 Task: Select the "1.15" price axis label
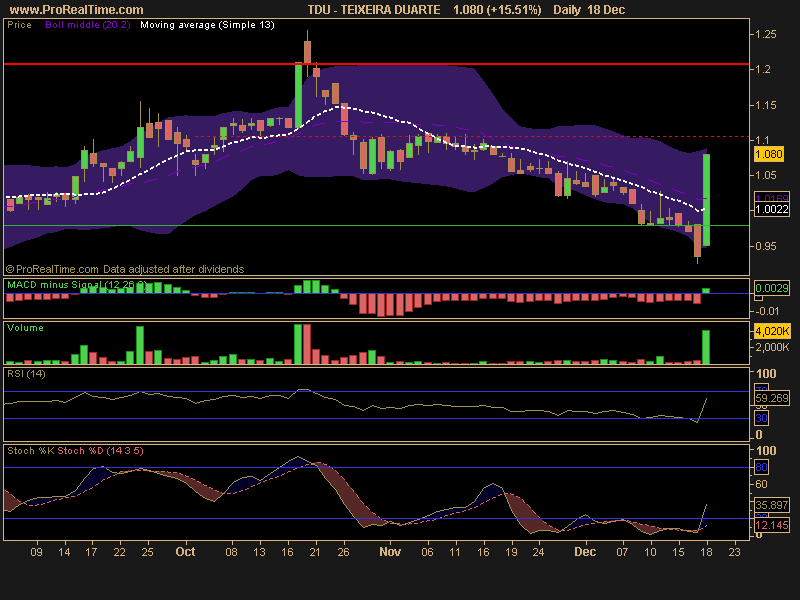click(x=766, y=105)
